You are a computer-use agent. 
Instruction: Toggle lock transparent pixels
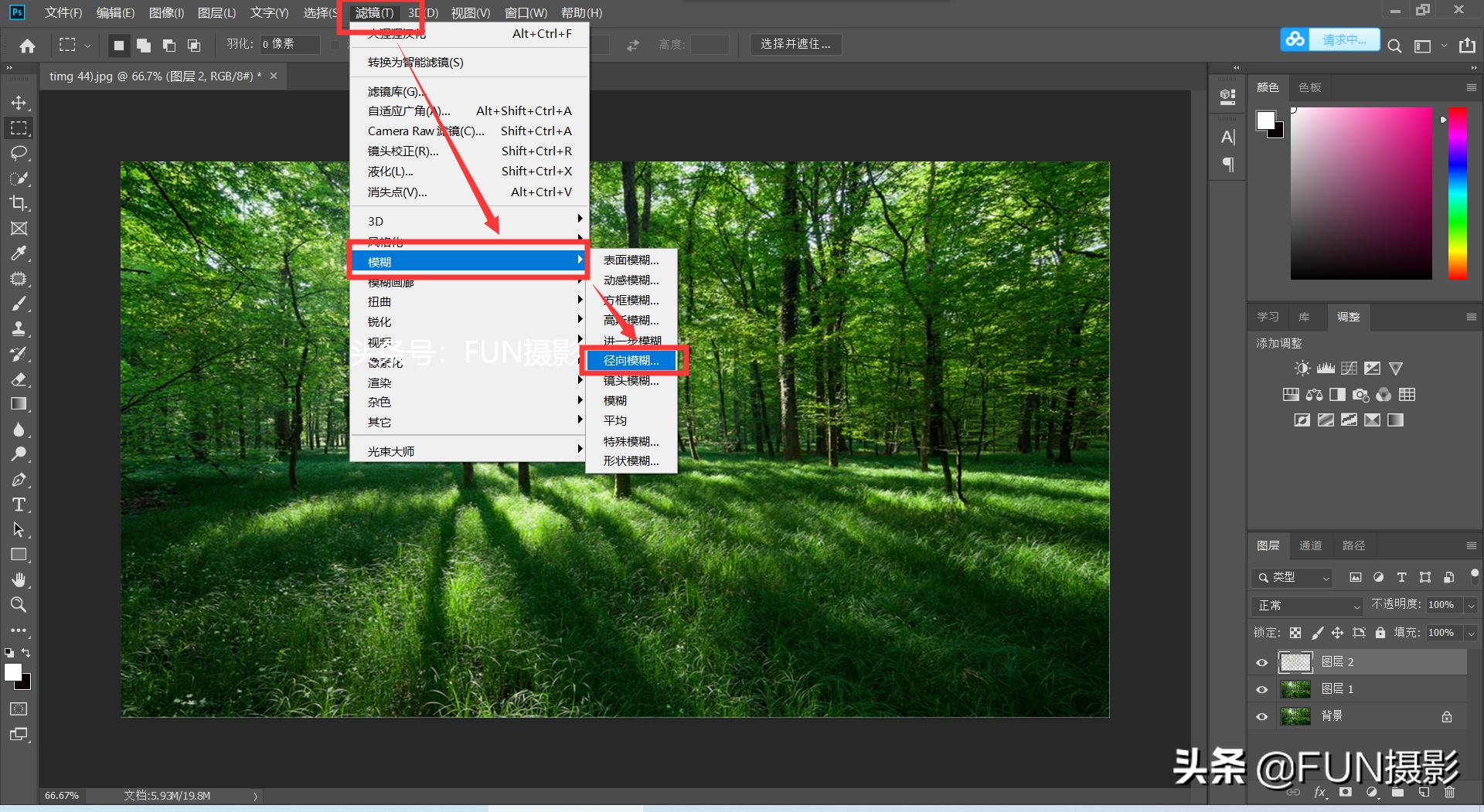coord(1295,633)
